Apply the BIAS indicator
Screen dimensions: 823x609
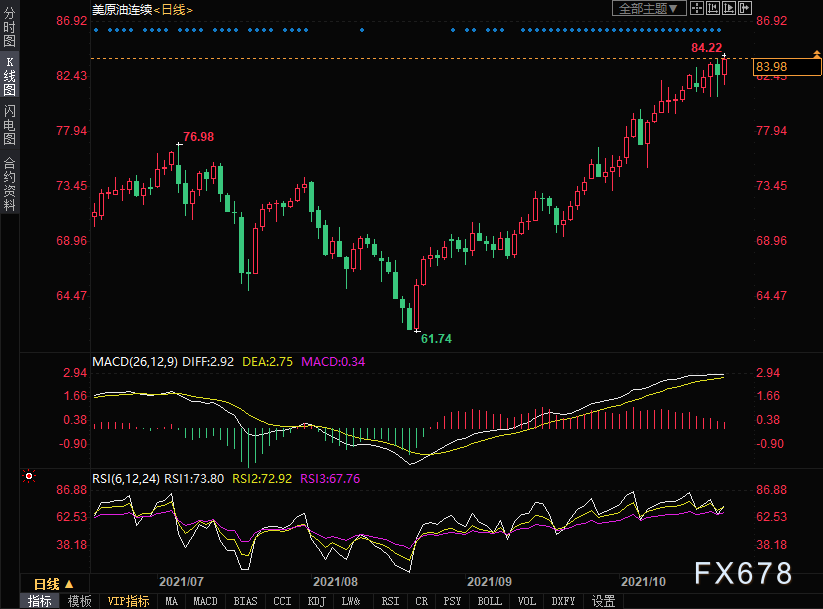245,601
